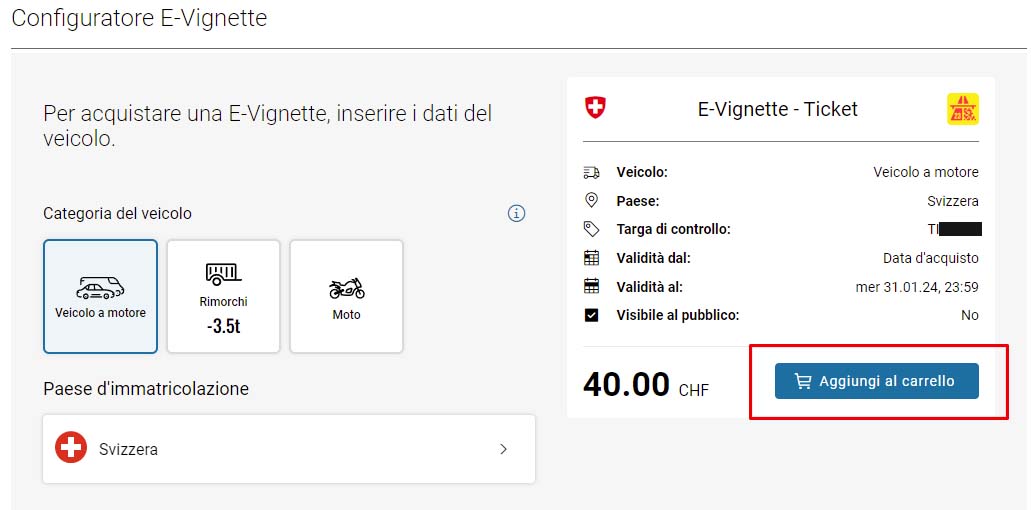Choose the Rimorchi -3.5t category
Image resolution: width=1031 pixels, height=510 pixels.
tap(223, 296)
